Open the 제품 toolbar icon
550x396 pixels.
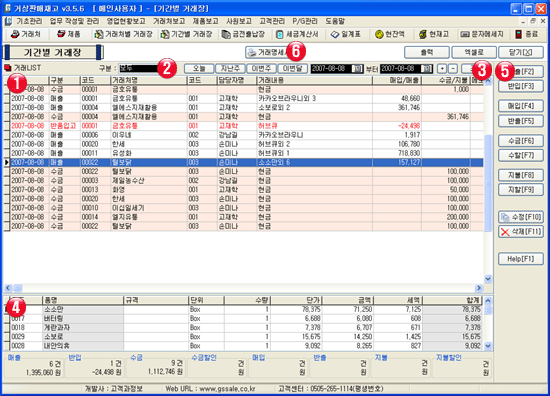pos(69,34)
